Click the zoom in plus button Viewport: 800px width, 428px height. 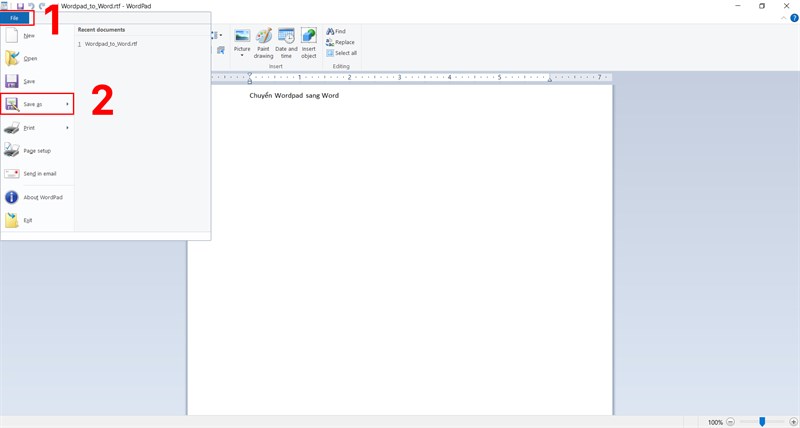point(793,422)
